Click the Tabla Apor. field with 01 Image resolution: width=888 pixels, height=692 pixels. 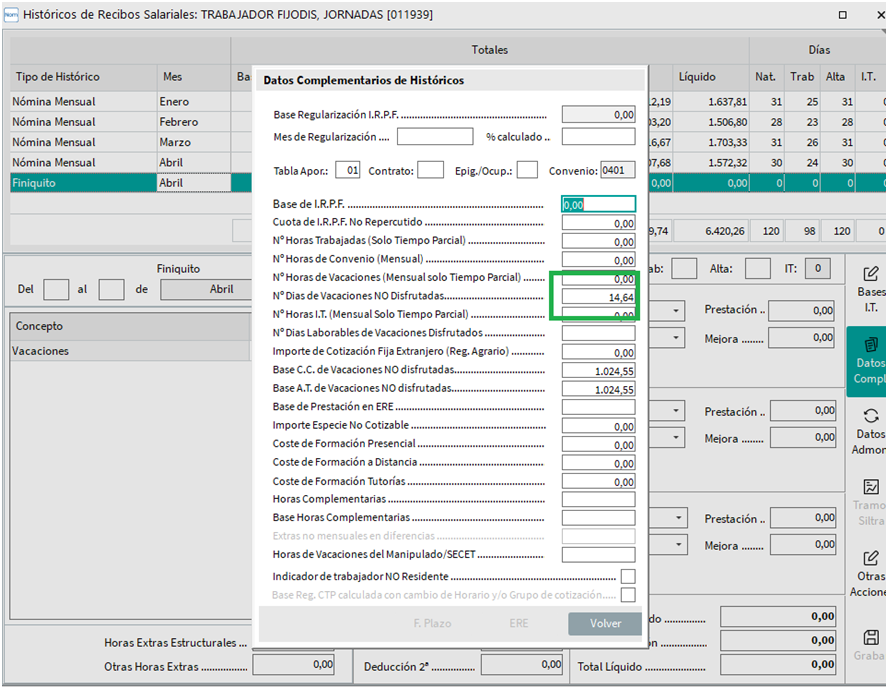[348, 170]
